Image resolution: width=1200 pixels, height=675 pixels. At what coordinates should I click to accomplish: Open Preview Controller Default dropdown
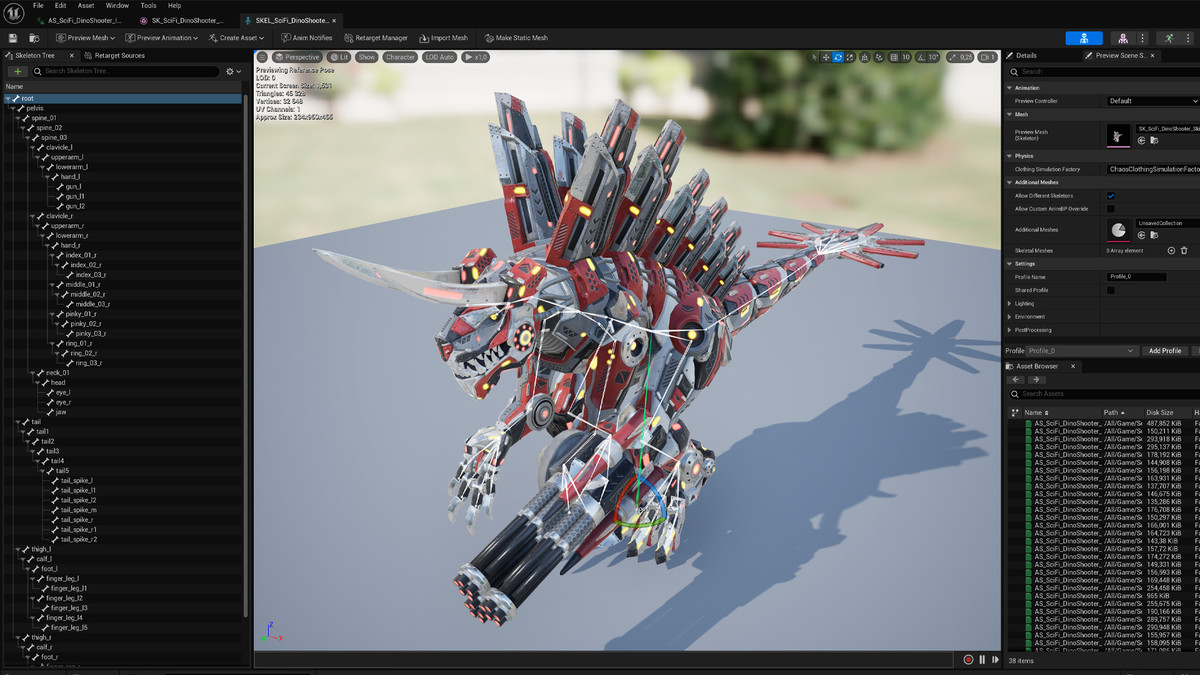point(1153,101)
